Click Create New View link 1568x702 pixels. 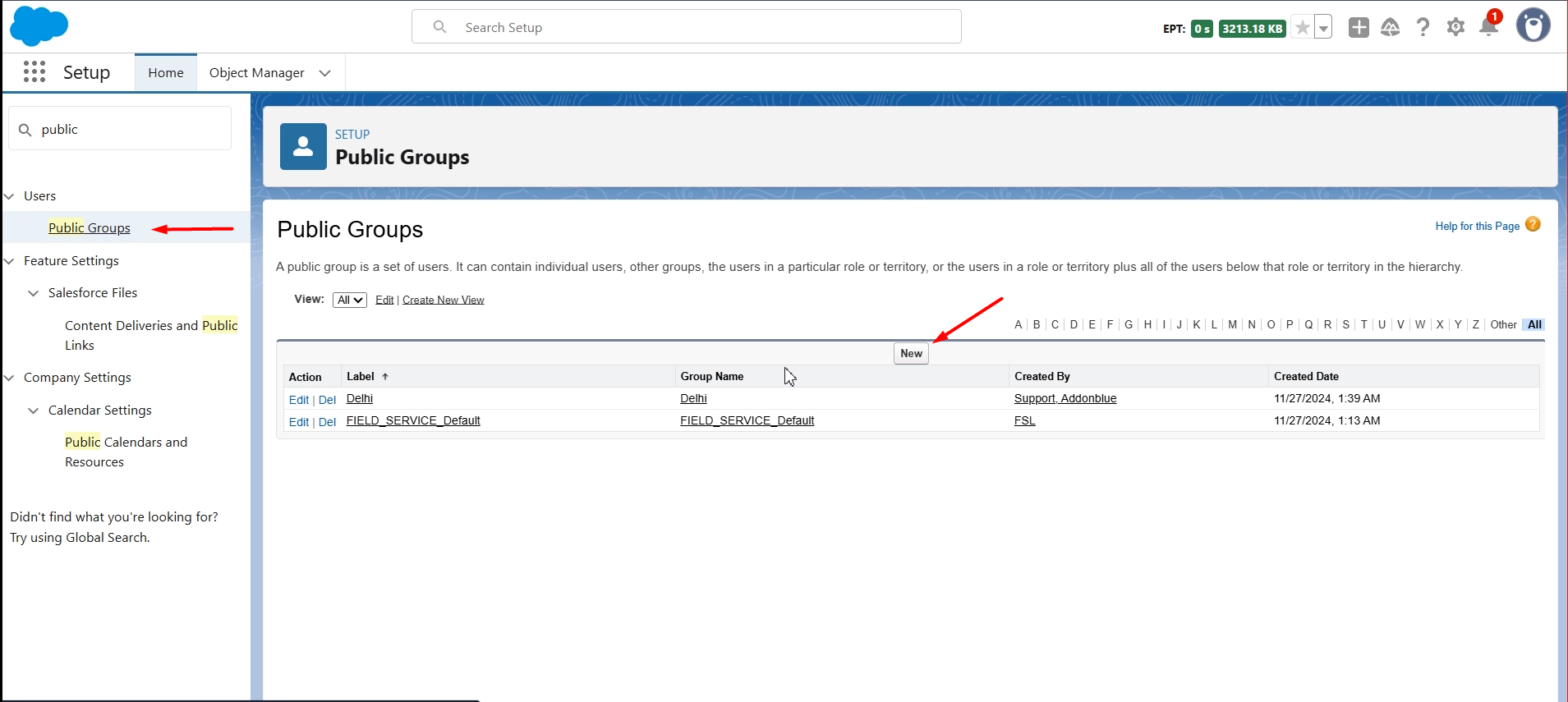click(x=444, y=300)
